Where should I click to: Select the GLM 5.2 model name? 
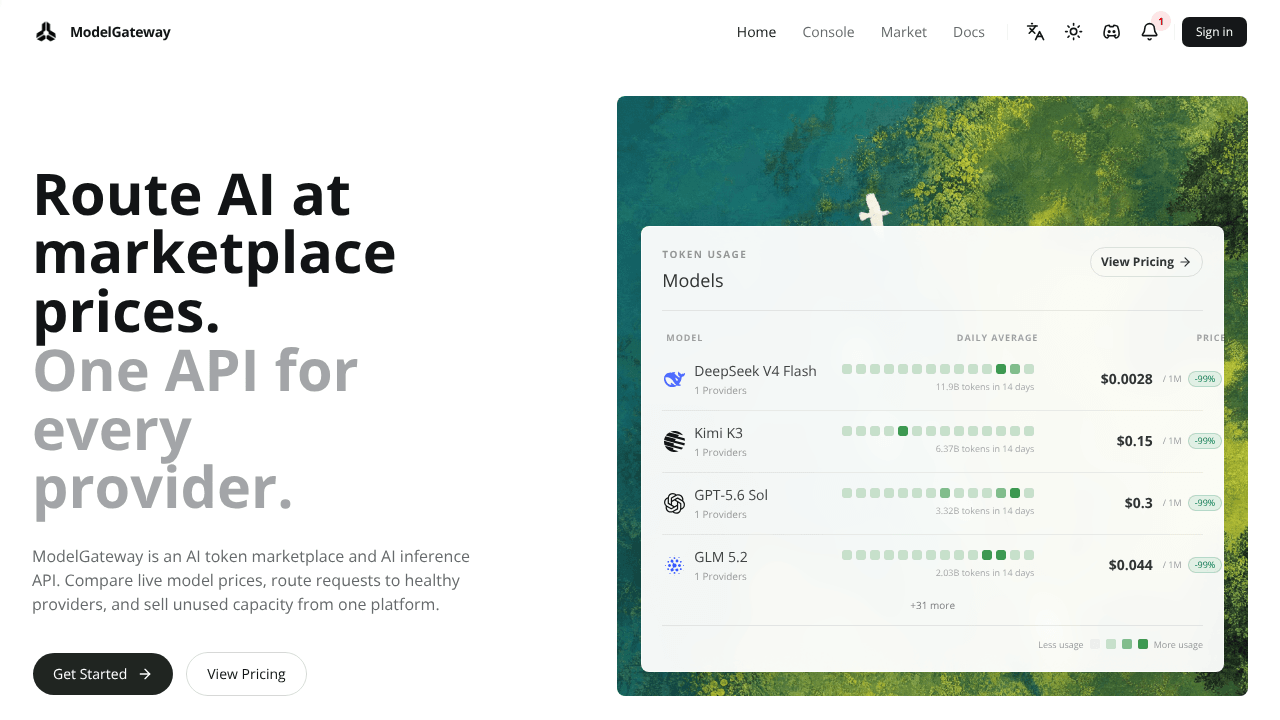tap(721, 557)
